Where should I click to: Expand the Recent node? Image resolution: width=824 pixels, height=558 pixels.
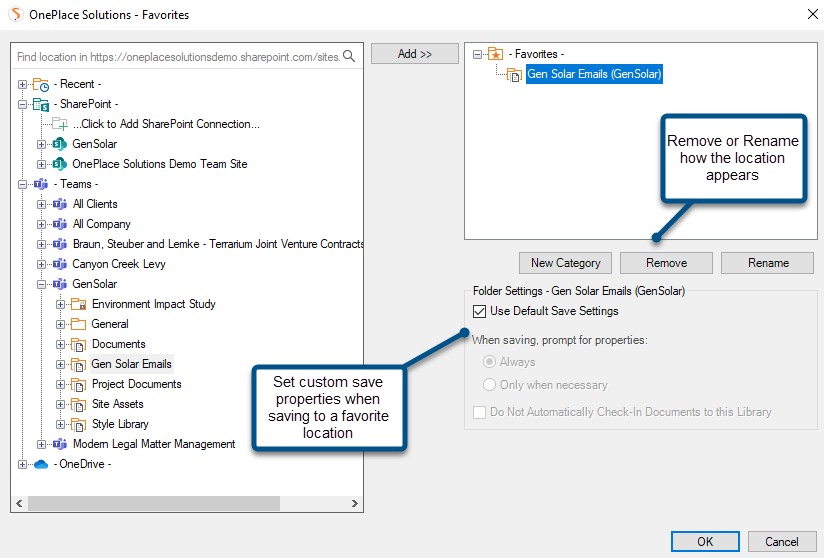click(x=22, y=84)
